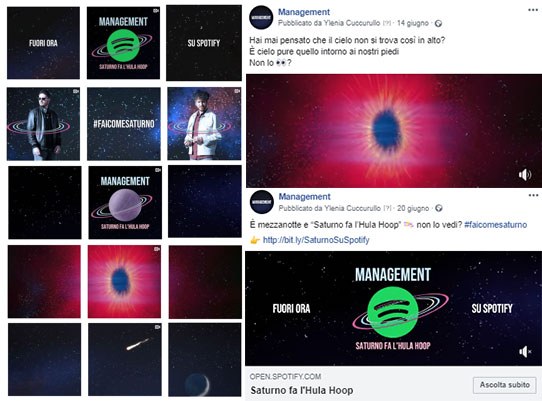Open the #FAICOMESATURNO grid tile
The height and width of the screenshot is (401, 542).
pyautogui.click(x=124, y=124)
